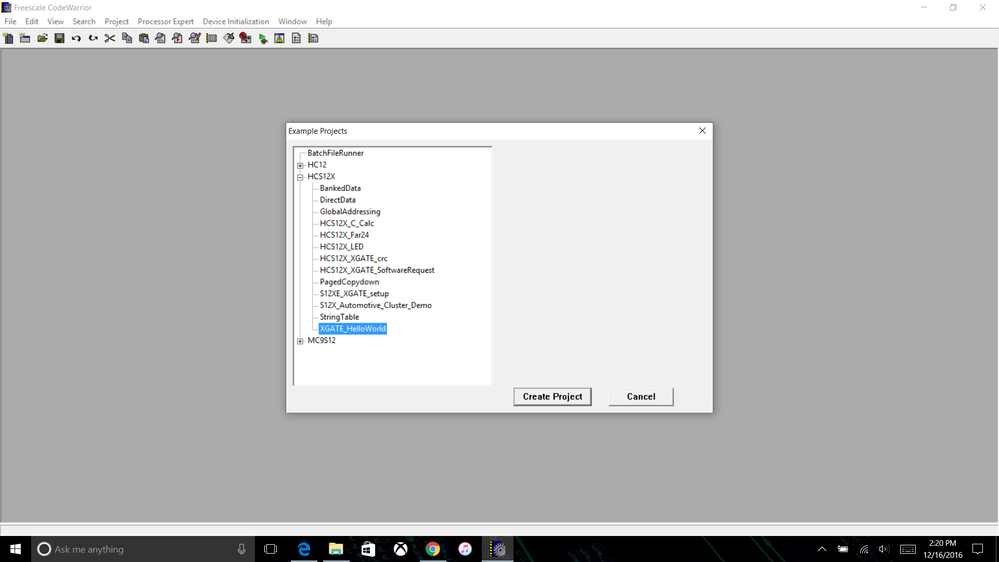This screenshot has width=999, height=562.
Task: Open the Edit menu
Action: tap(32, 21)
